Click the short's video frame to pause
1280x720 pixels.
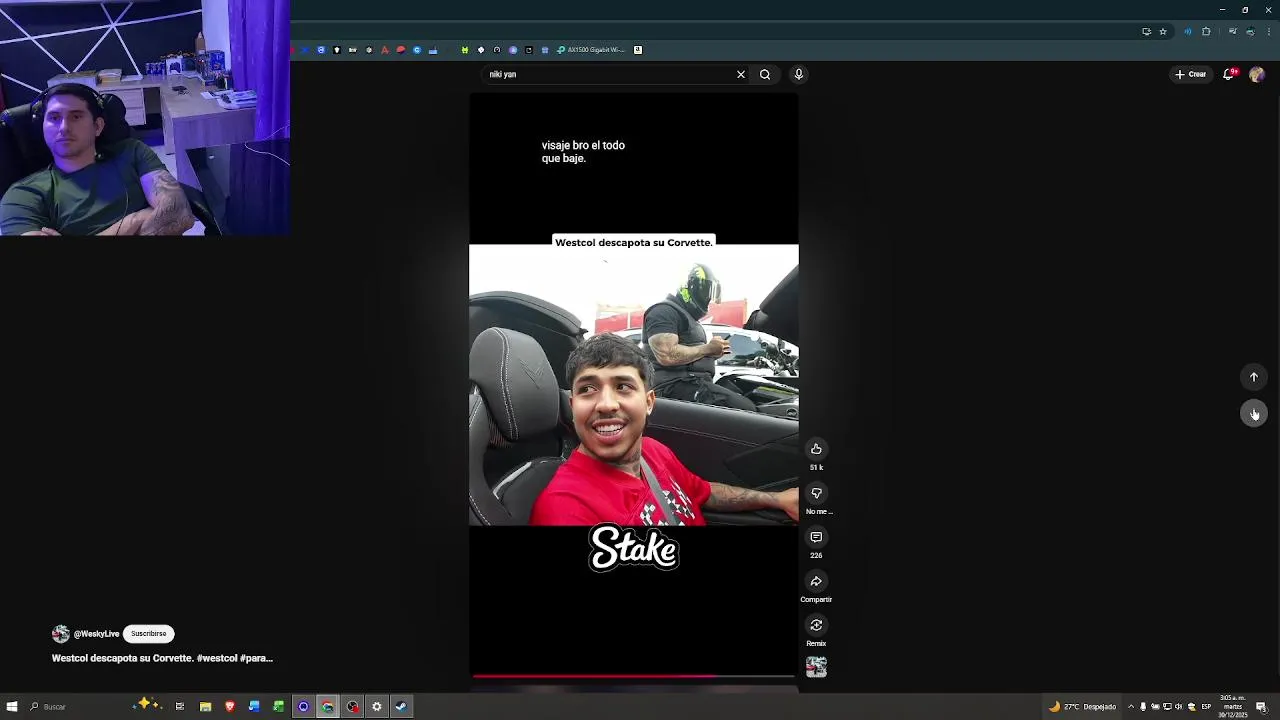click(634, 385)
